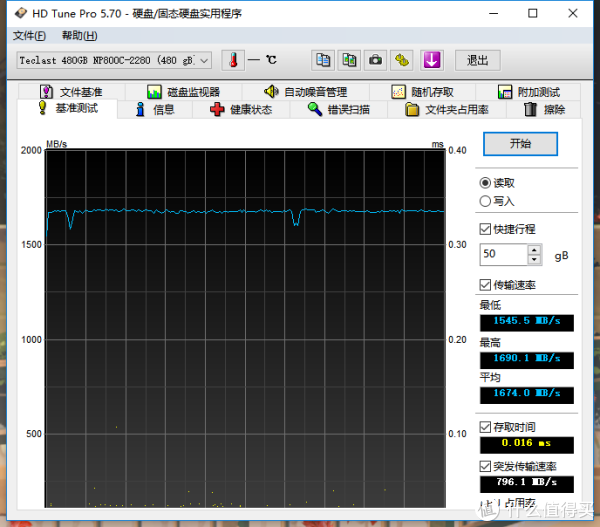Switch to the 擦除 tab
Viewport: 600px width, 527px height.
pos(544,110)
